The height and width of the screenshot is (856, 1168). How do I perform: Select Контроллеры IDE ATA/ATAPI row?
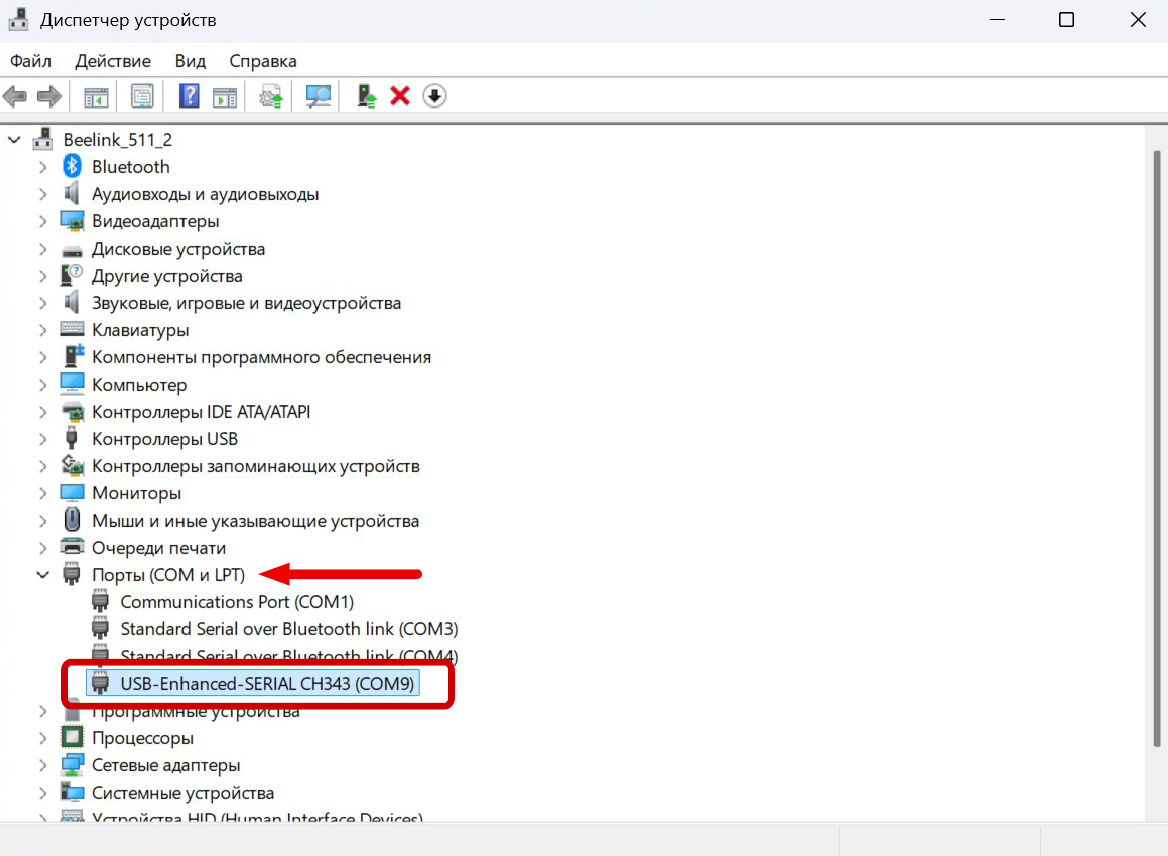pos(201,411)
